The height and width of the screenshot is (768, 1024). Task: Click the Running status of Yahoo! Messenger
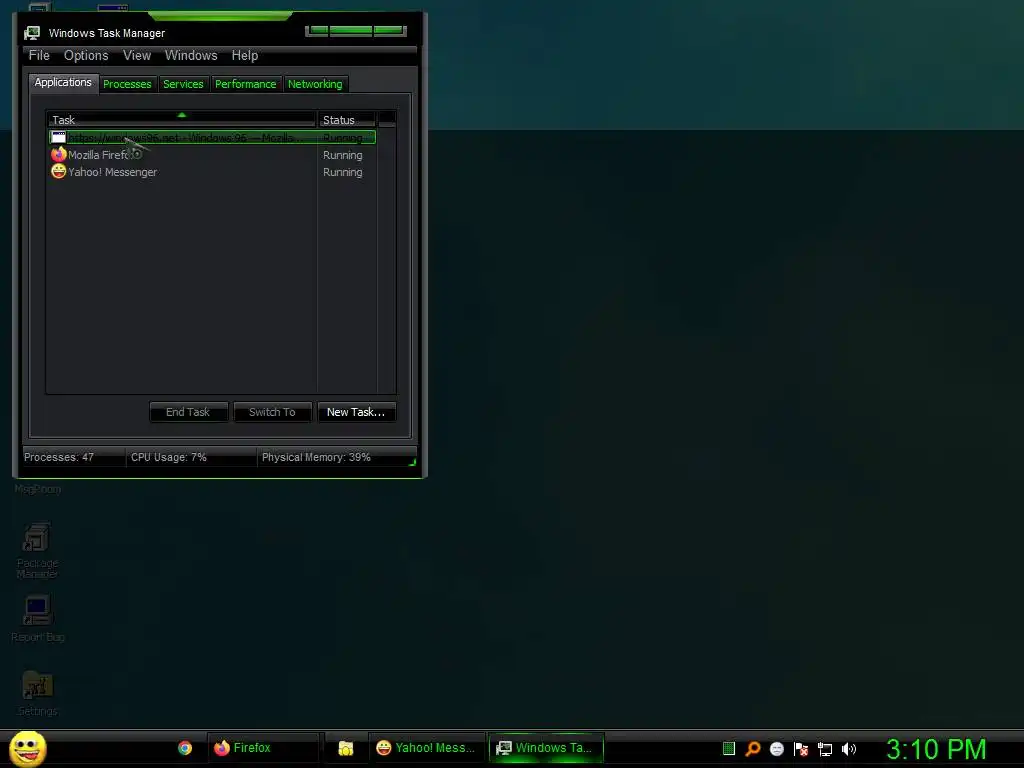tap(343, 172)
